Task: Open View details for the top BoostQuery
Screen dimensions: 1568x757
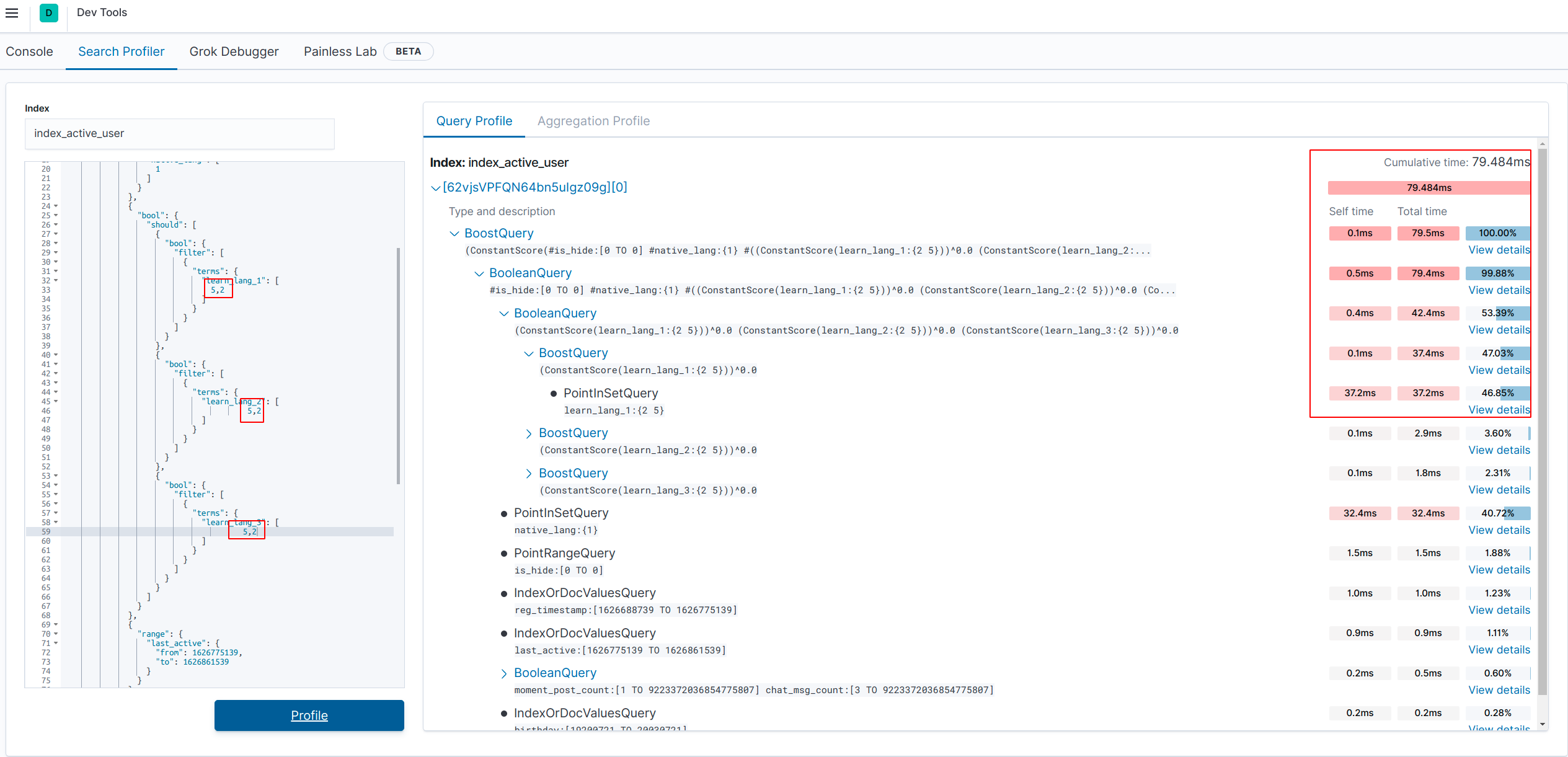Action: (1499, 249)
